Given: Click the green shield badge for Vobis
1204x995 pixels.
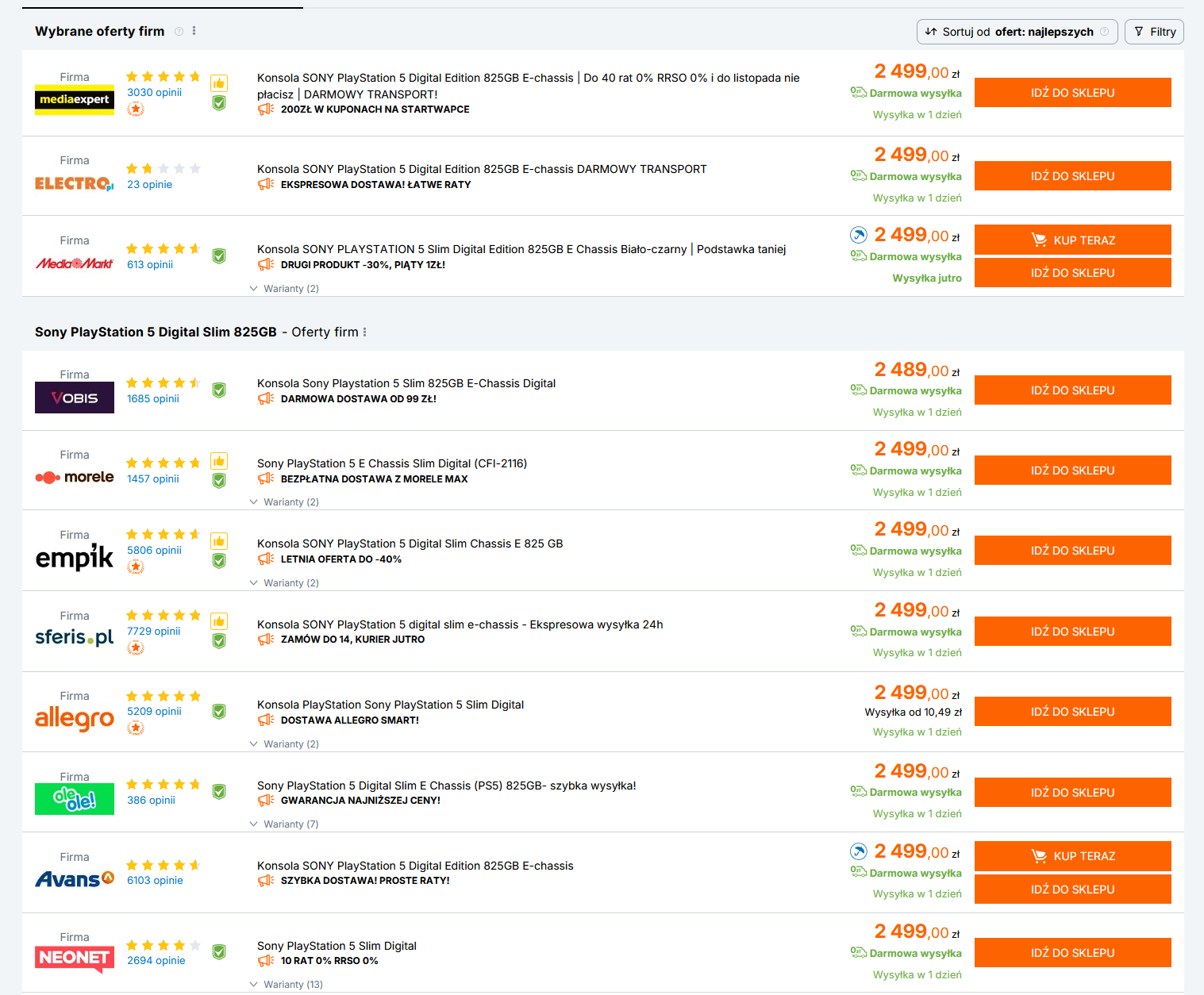Looking at the screenshot, I should [219, 390].
